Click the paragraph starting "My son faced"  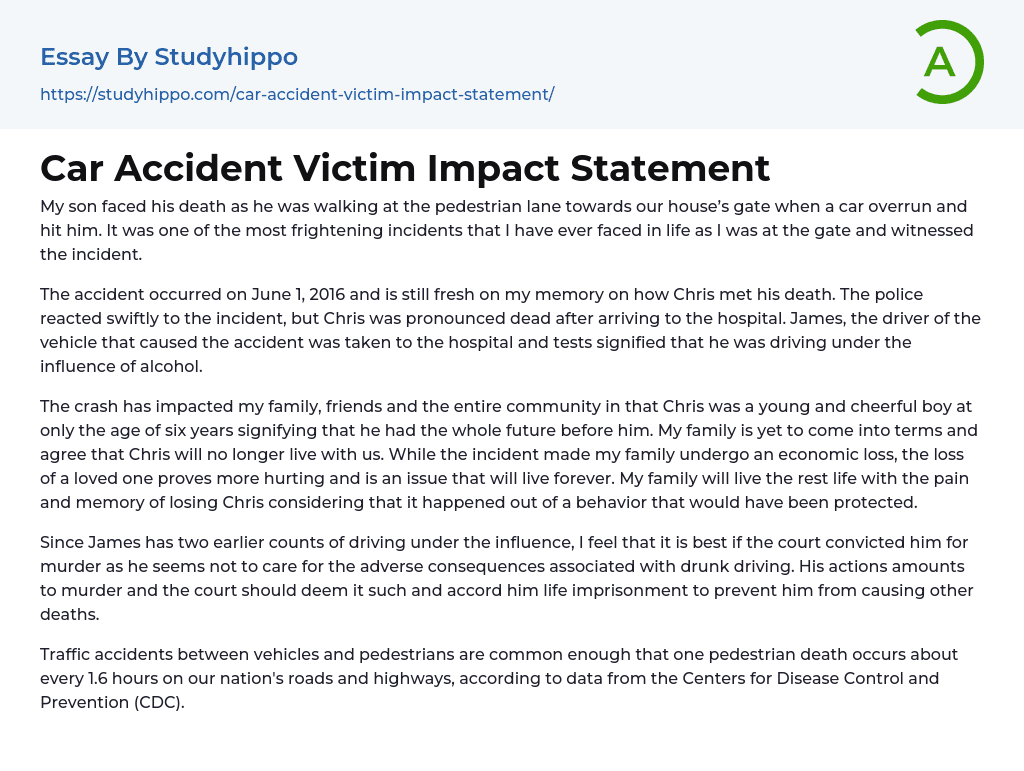(x=506, y=230)
